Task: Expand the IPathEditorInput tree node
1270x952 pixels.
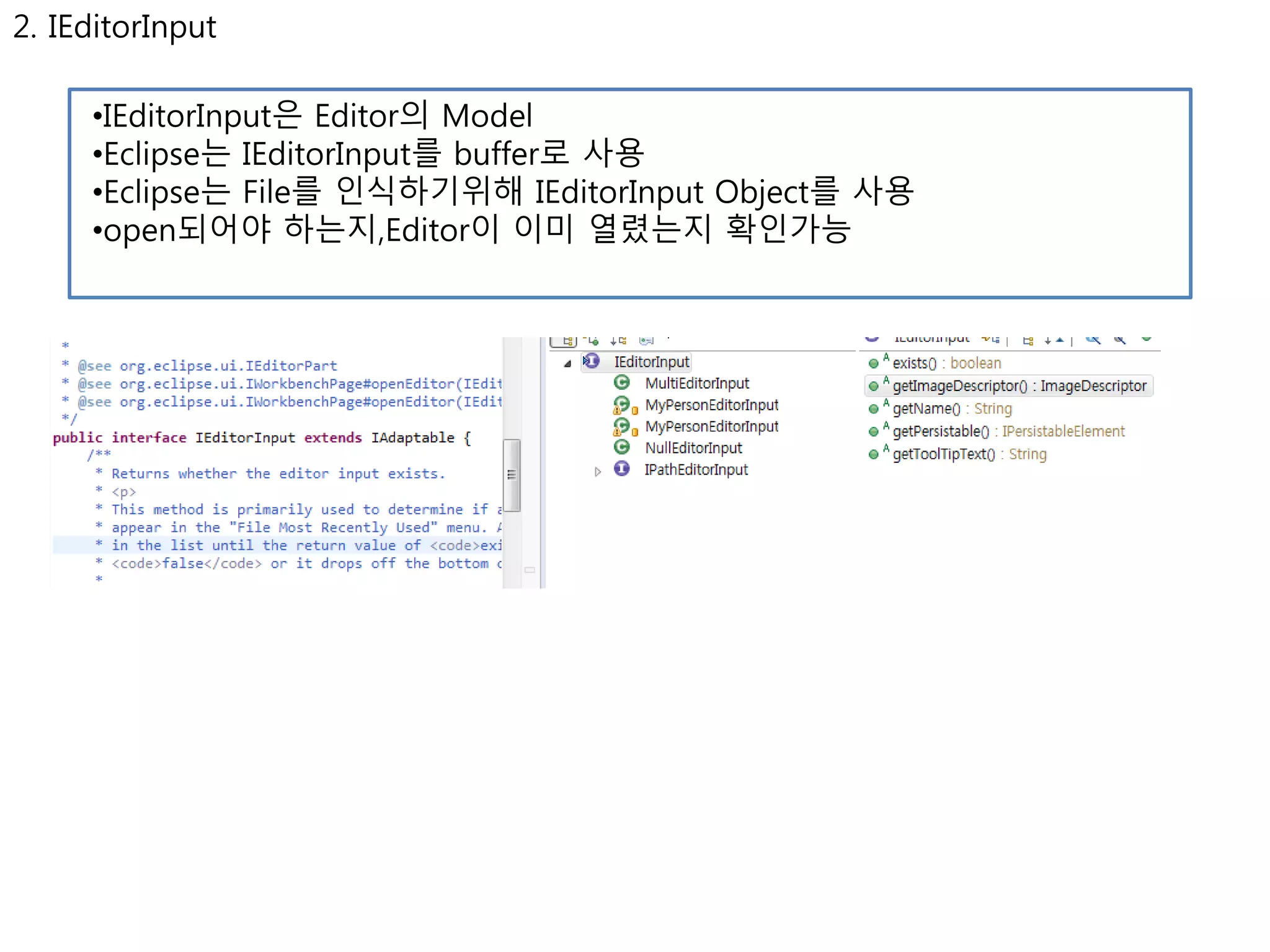Action: coord(598,472)
